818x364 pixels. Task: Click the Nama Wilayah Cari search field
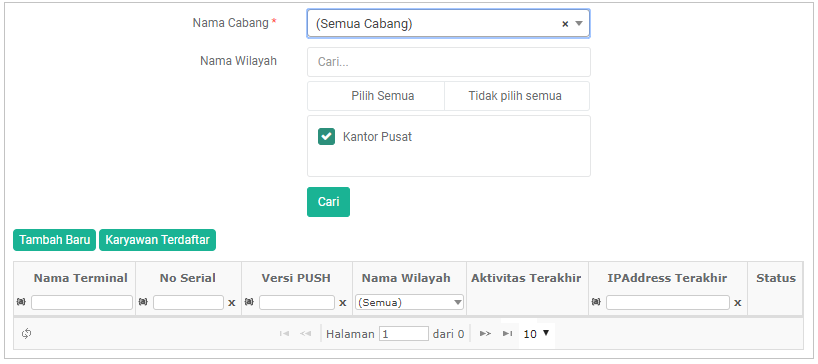click(x=449, y=62)
